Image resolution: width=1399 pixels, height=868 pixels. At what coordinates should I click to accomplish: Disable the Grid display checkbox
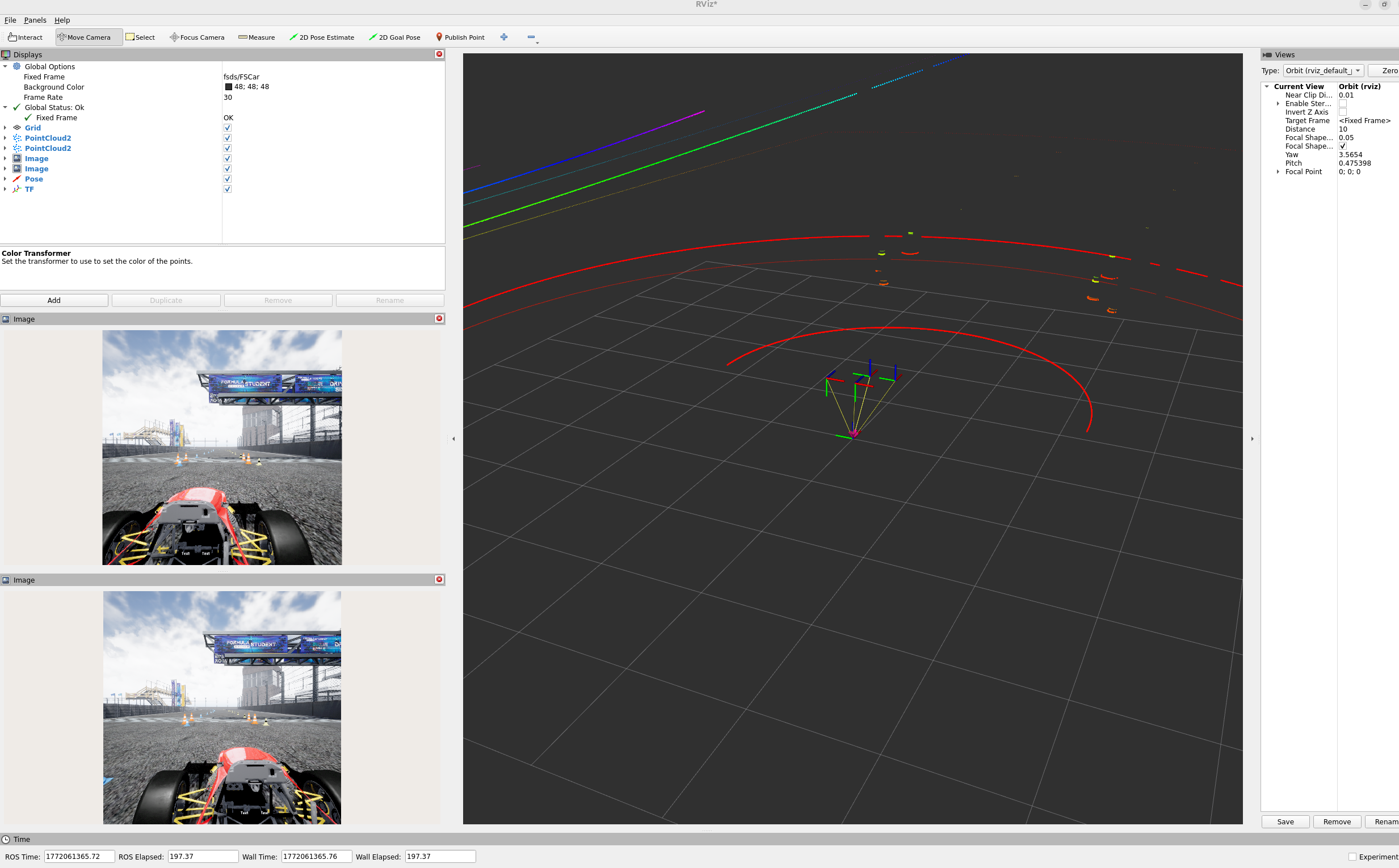pyautogui.click(x=228, y=128)
